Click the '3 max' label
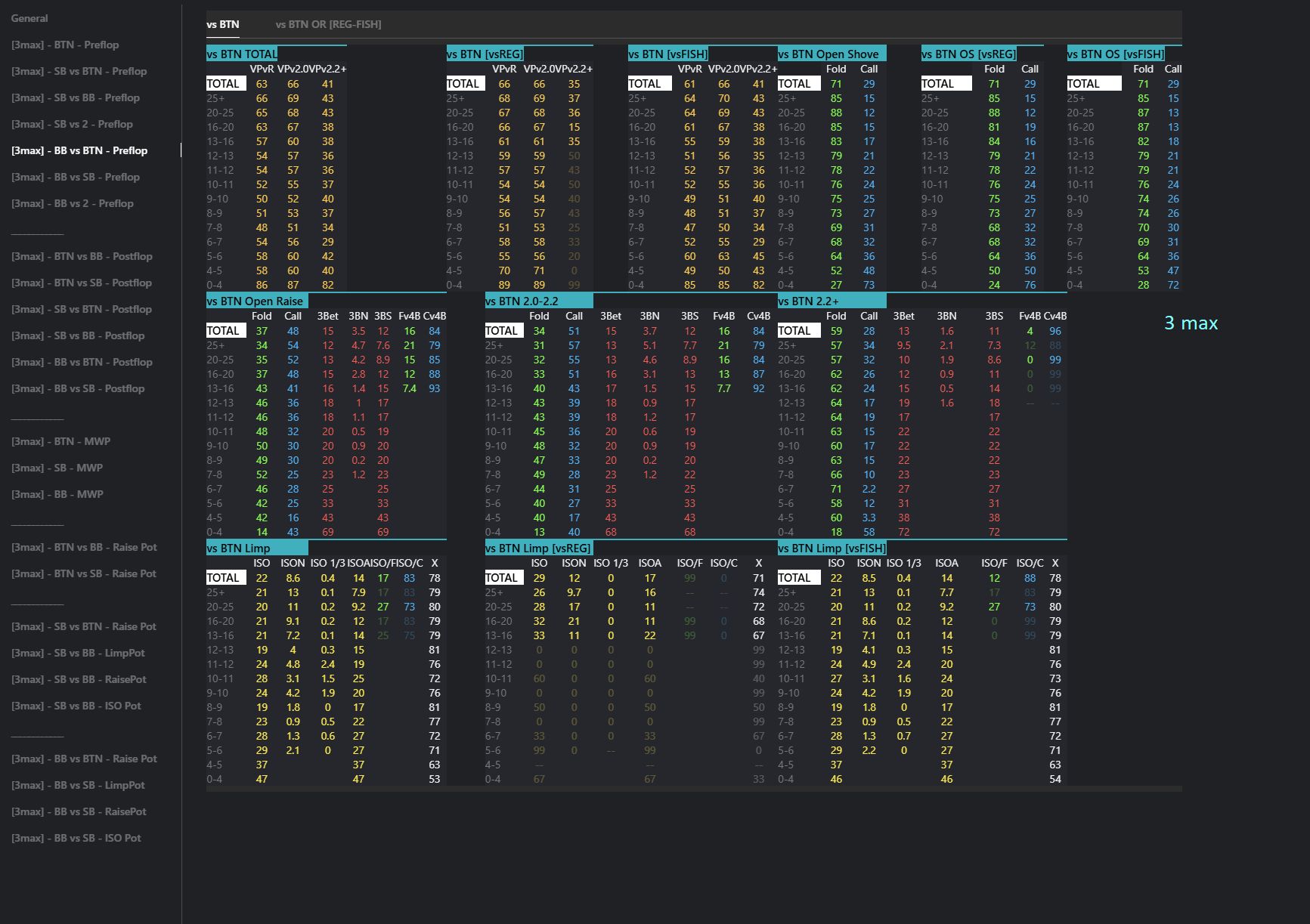Screen dimensions: 1310x924 click(1191, 323)
